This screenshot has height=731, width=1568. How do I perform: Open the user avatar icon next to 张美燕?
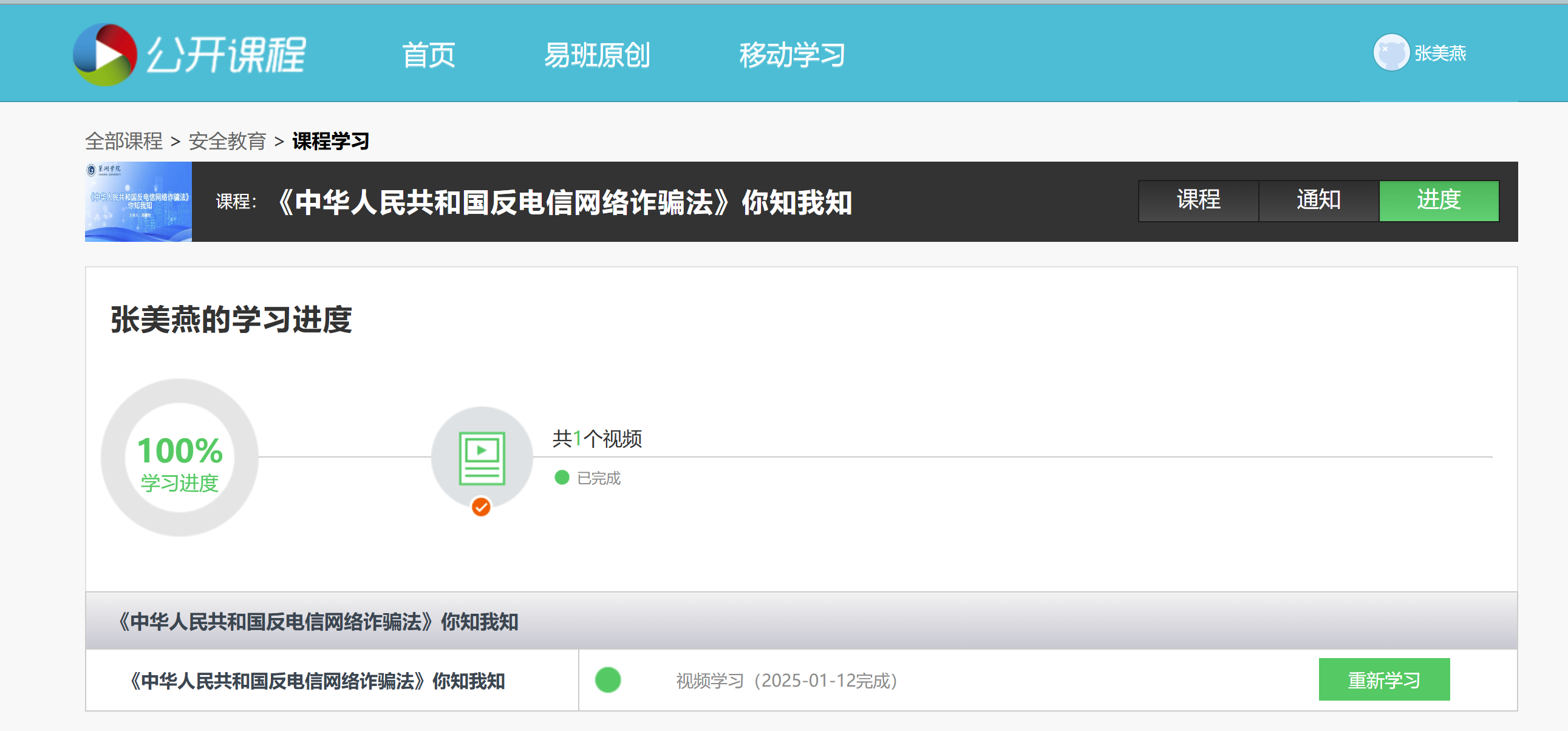pos(1391,53)
